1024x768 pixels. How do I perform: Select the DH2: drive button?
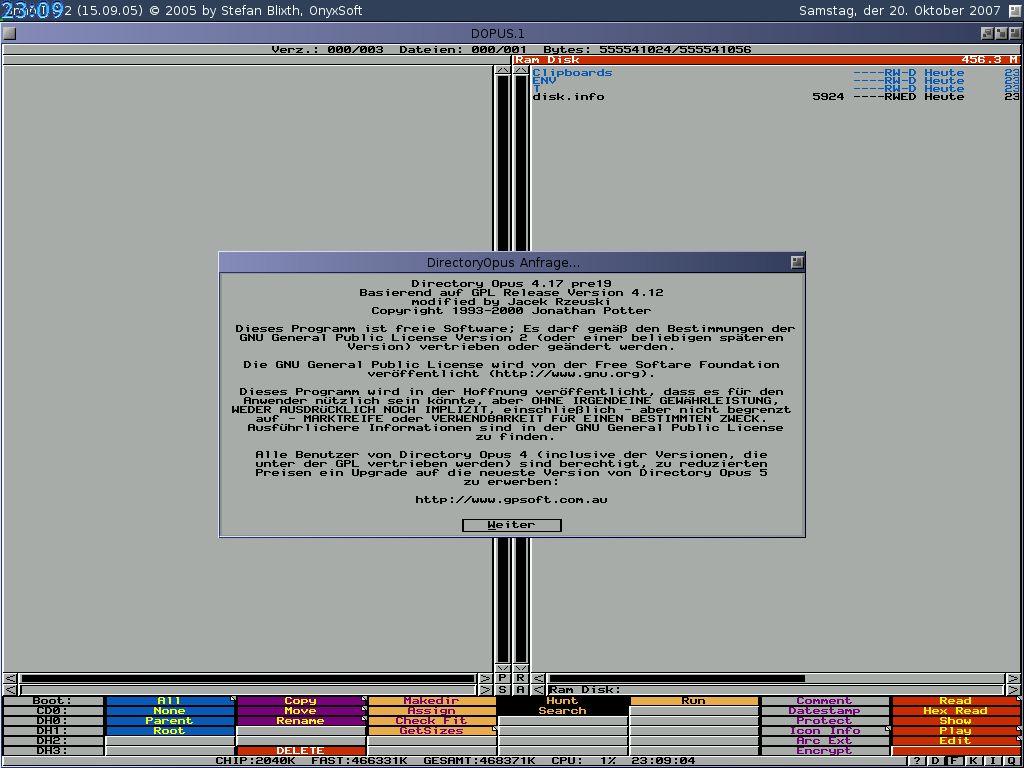click(53, 741)
